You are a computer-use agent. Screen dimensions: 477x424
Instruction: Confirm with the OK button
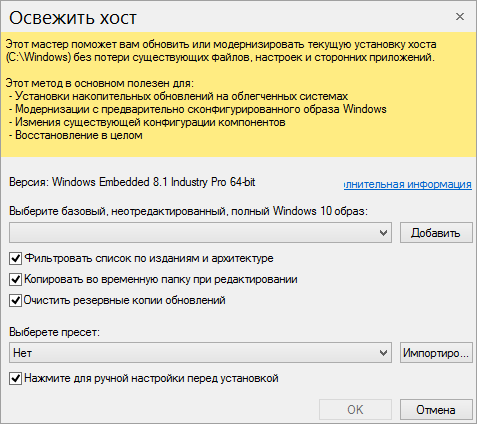click(x=355, y=409)
